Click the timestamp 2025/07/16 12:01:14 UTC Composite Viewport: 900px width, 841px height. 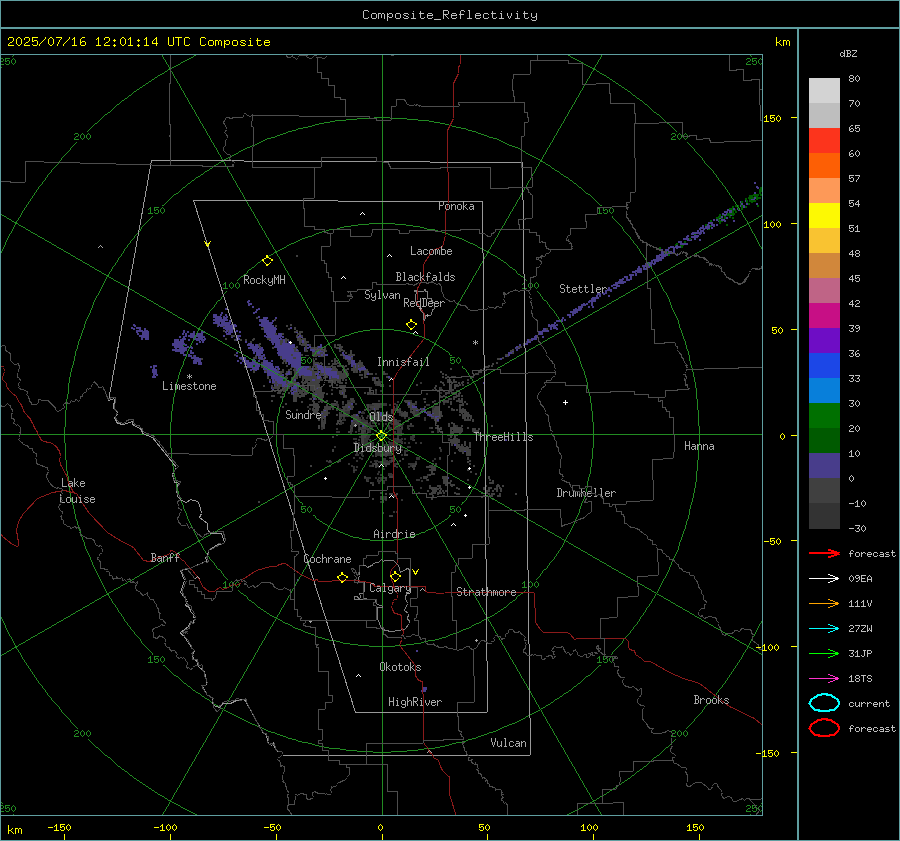pos(138,42)
